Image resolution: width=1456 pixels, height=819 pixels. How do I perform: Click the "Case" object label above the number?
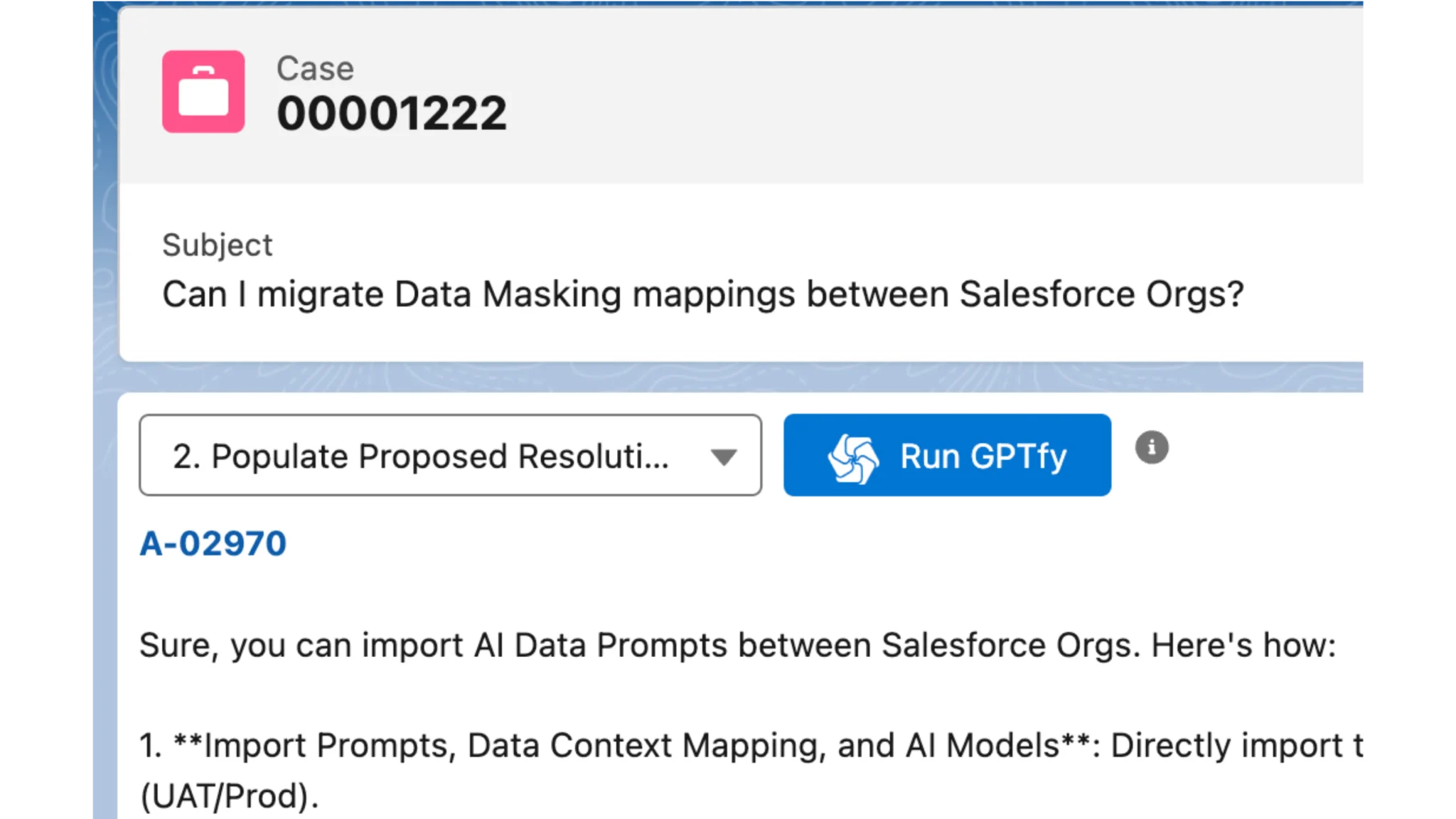315,69
